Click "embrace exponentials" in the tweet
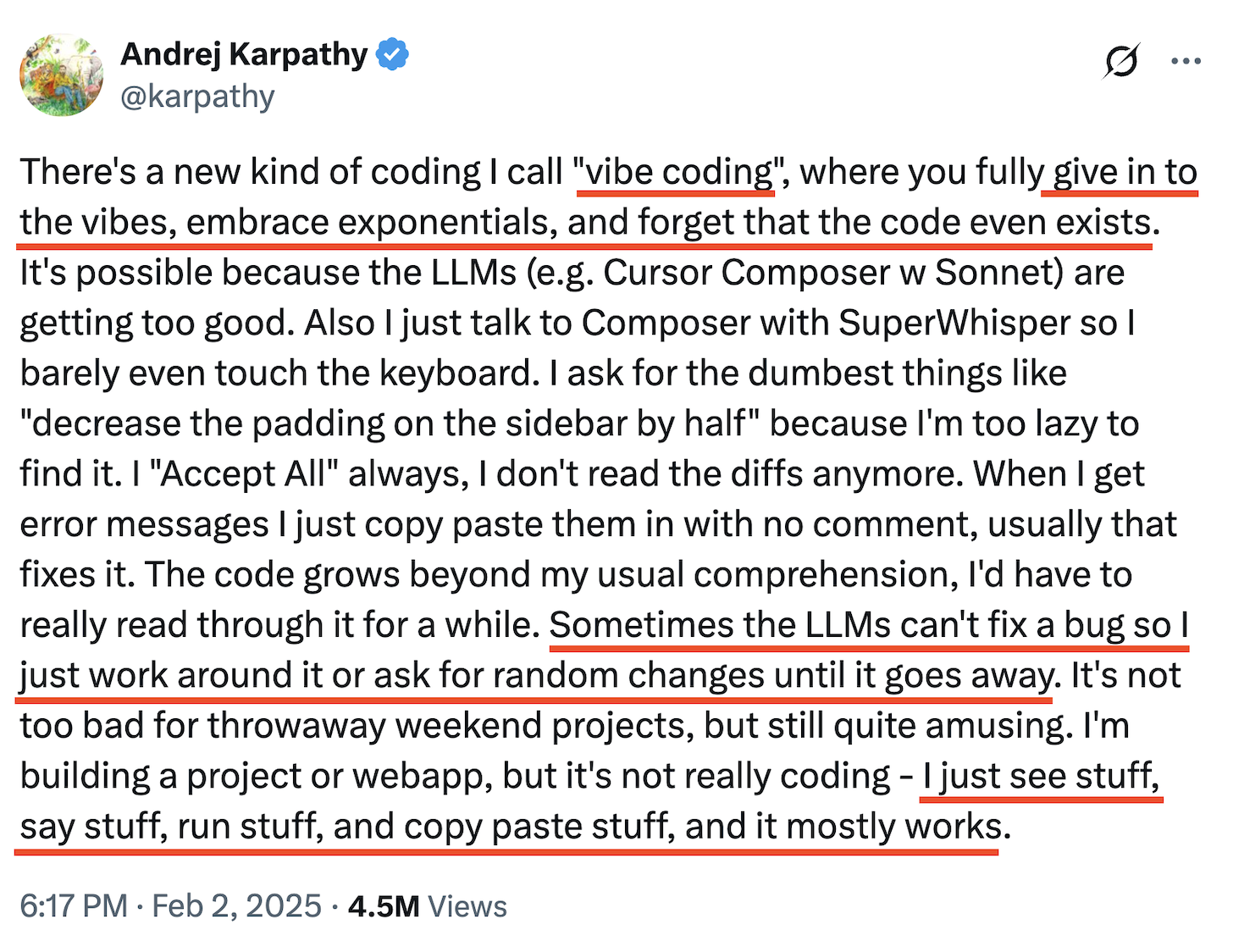Screen dimensions: 1233x952 tap(372, 223)
